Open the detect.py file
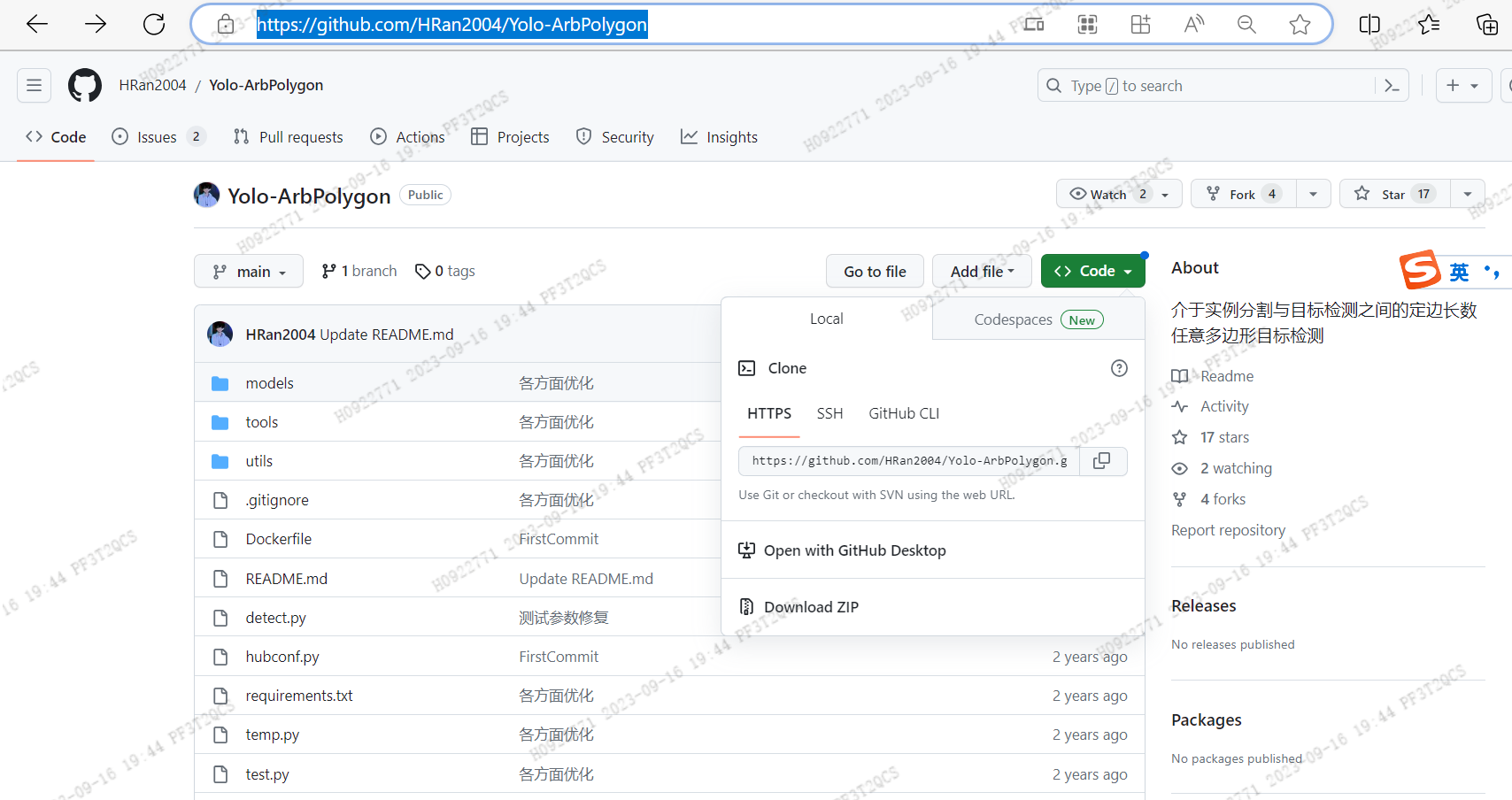 point(275,618)
